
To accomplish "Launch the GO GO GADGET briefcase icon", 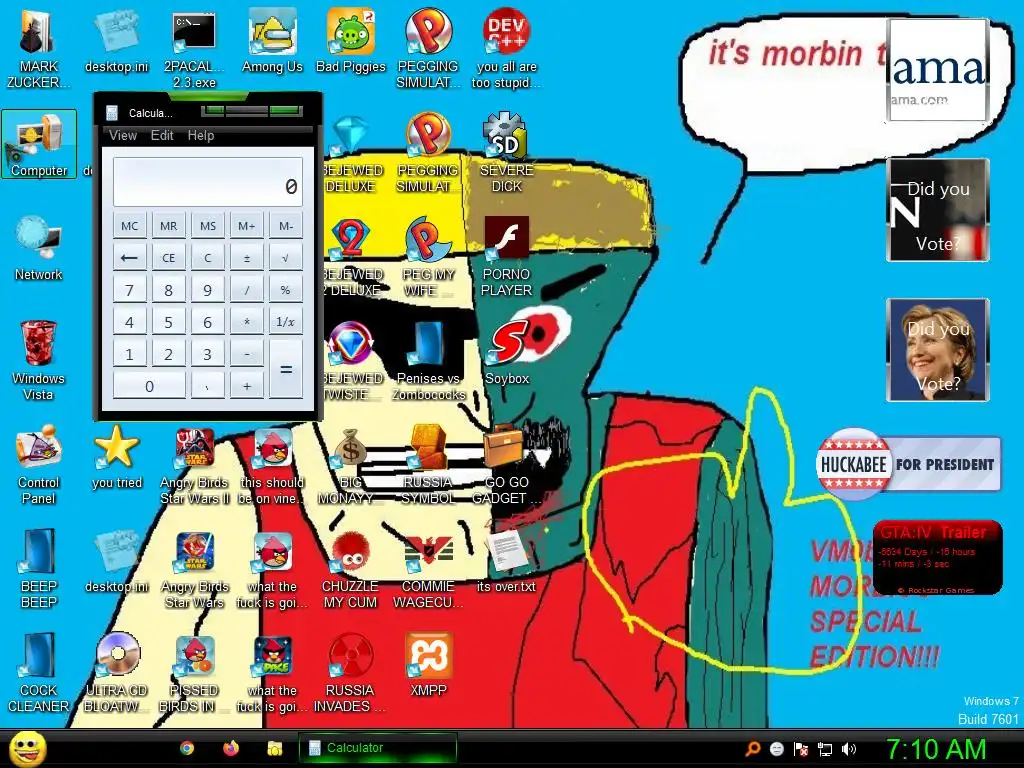I will pyautogui.click(x=506, y=464).
